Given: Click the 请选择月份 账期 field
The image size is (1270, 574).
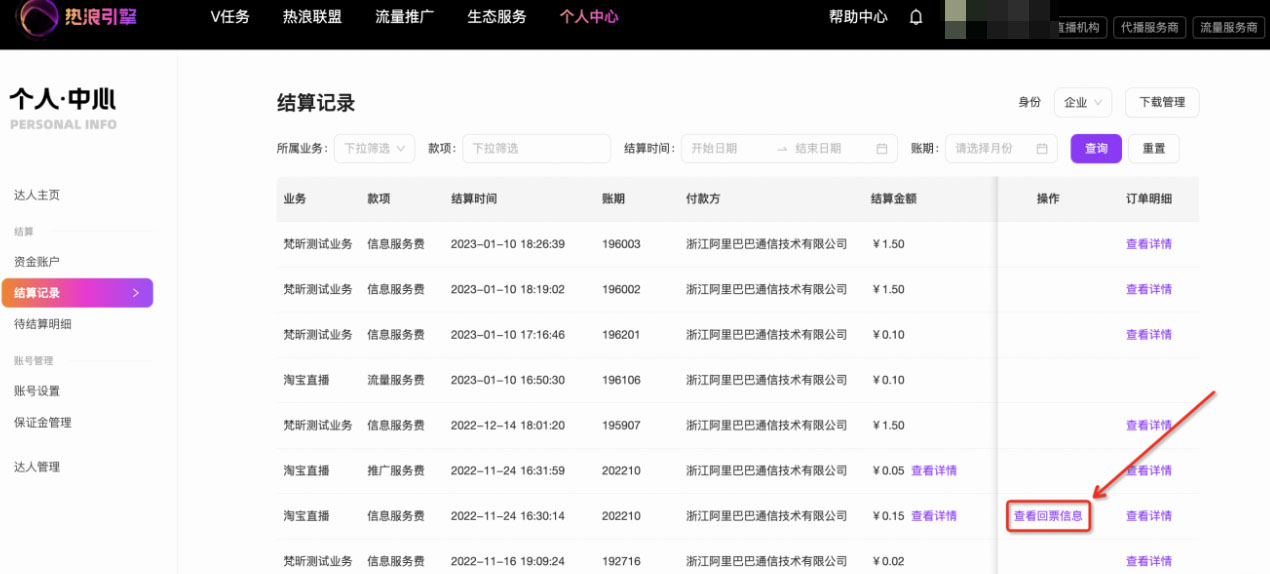Looking at the screenshot, I should (x=1001, y=149).
